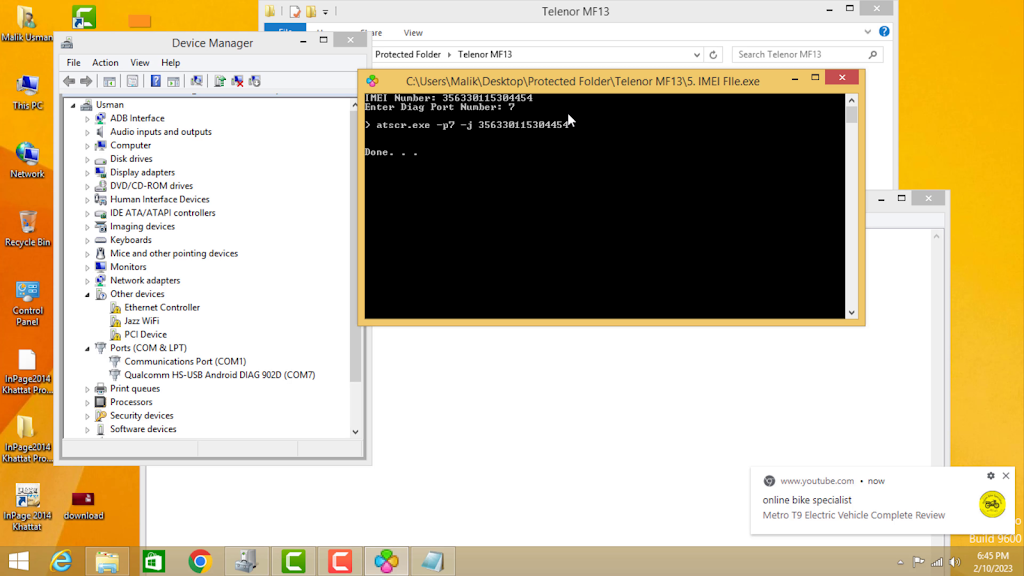Screen dimensions: 1024x576
Task: Click the Explorer blue Help icon
Action: pyautogui.click(x=884, y=31)
